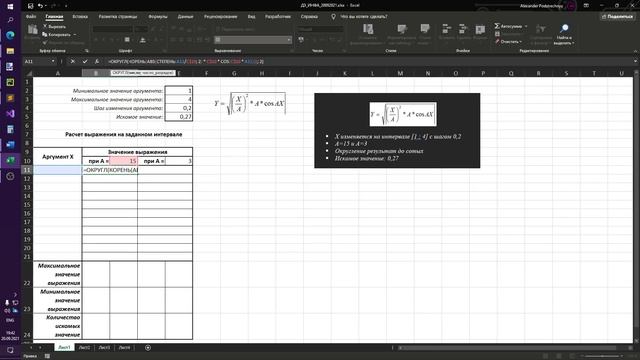Click the ribbon display options button
This screenshot has width=640, height=360.
click(x=586, y=6)
